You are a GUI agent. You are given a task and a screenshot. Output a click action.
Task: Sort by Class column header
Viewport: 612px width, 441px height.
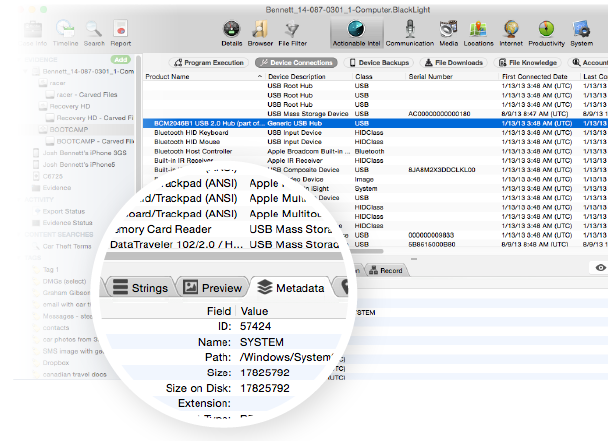tap(379, 76)
